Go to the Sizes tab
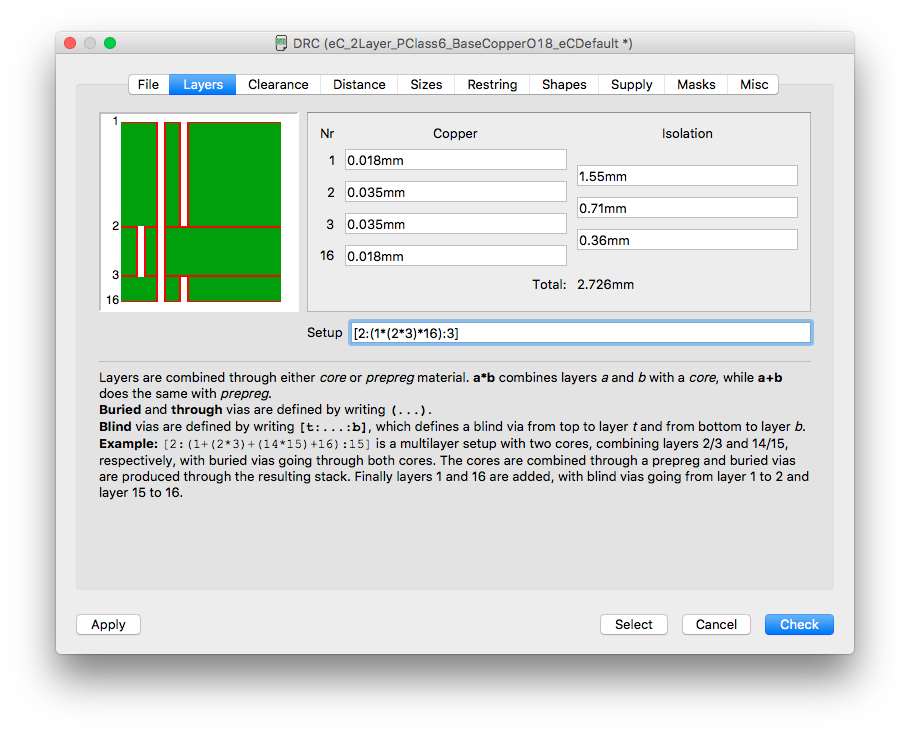 click(x=426, y=85)
